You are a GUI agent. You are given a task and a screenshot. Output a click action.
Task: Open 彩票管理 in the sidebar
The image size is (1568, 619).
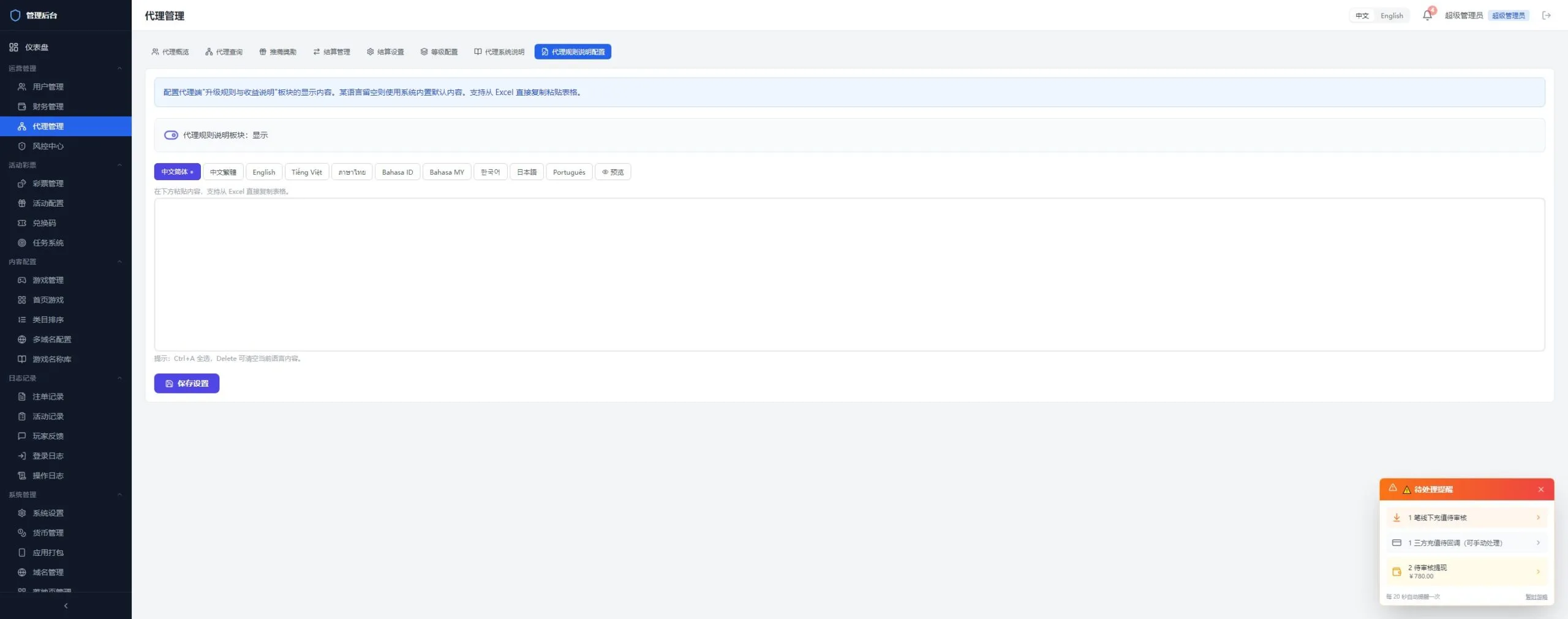coord(66,183)
